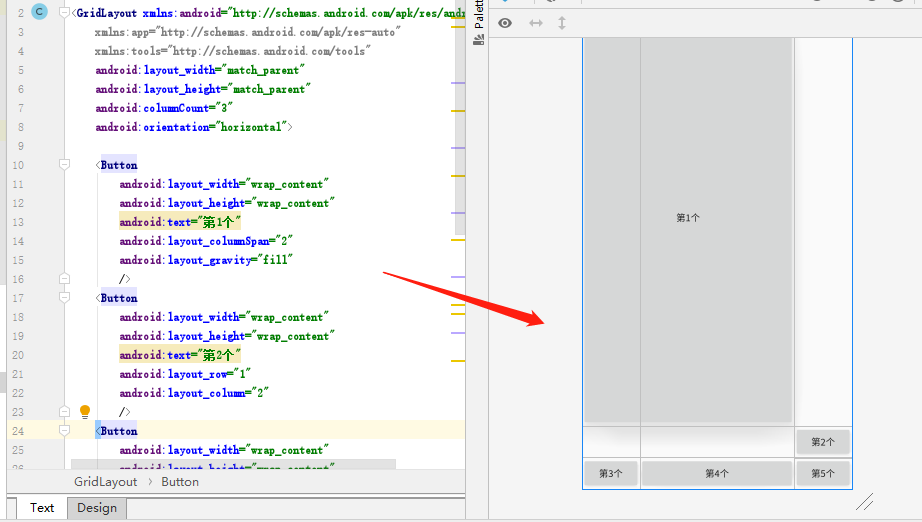Select Button in the breadcrumb bar
This screenshot has height=522, width=922.
point(180,482)
